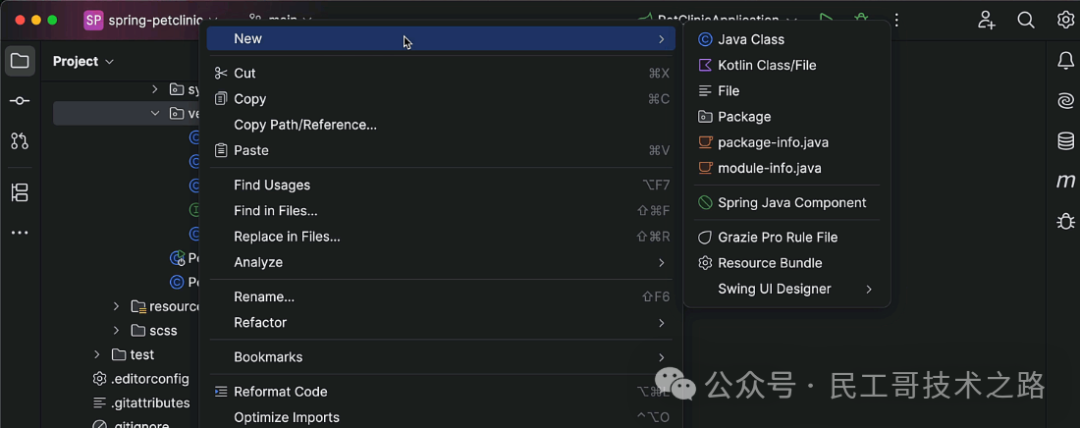This screenshot has width=1080, height=428.
Task: Choose Optimize Imports
Action: click(441, 417)
